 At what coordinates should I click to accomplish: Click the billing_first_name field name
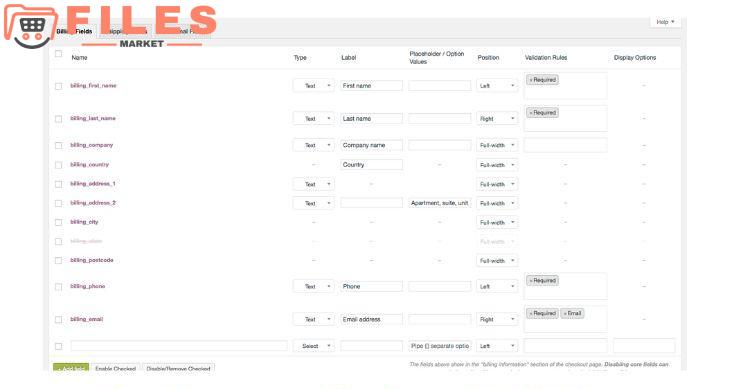pyautogui.click(x=93, y=86)
